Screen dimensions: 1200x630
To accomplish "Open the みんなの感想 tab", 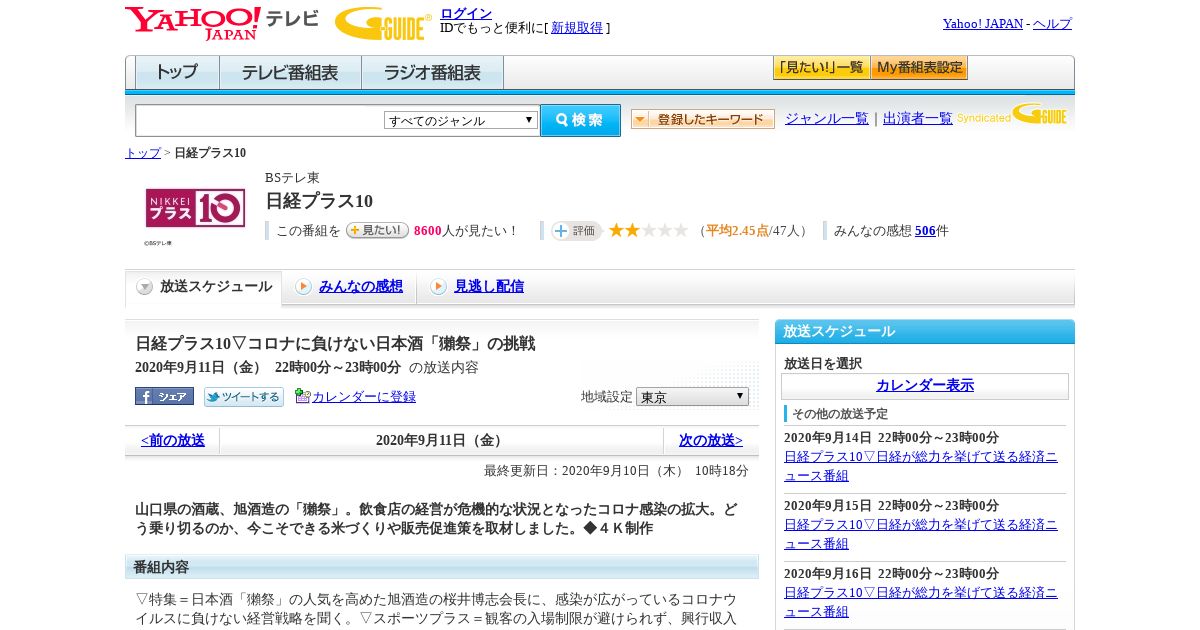I will (360, 286).
